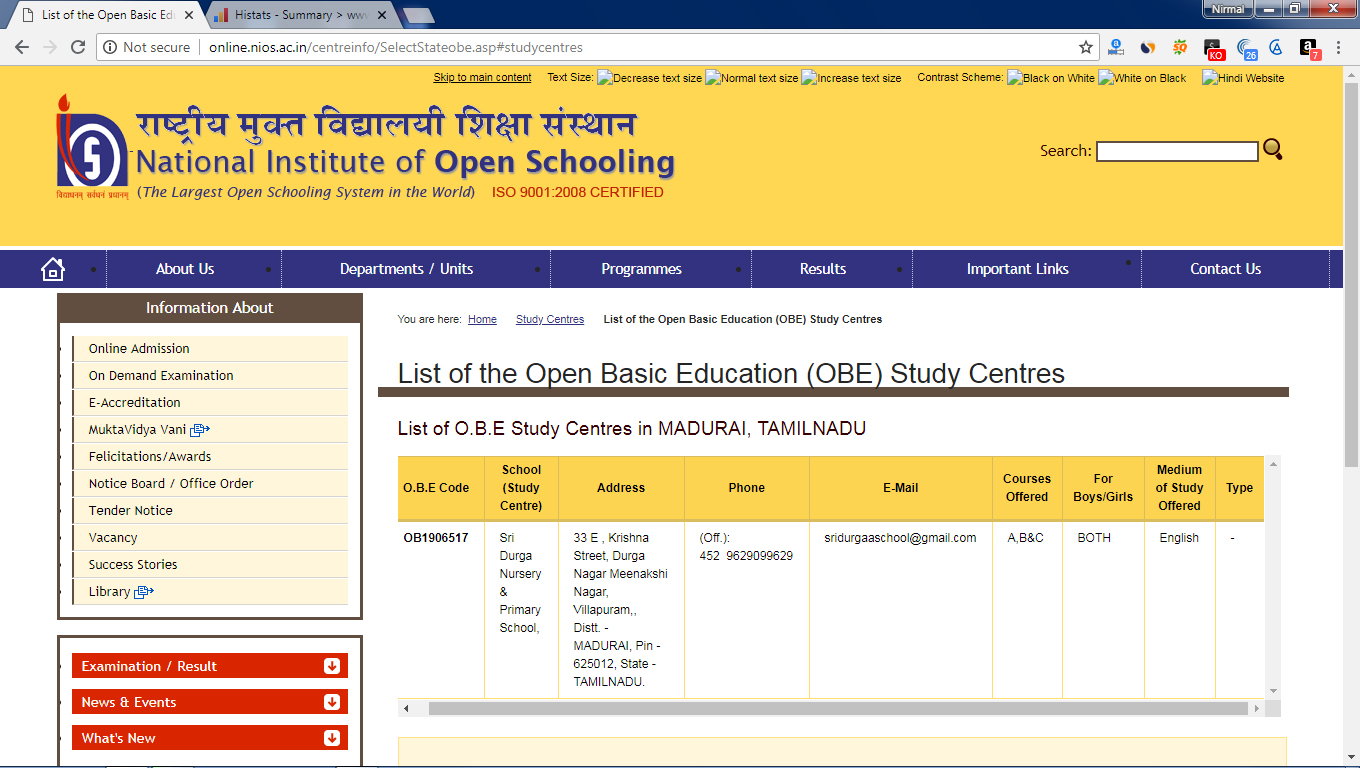Click external link icon beside Library
Image resolution: width=1360 pixels, height=768 pixels.
tap(143, 592)
